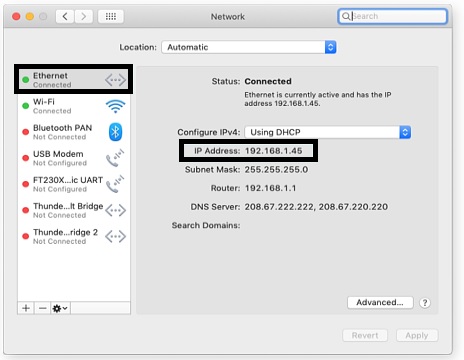
Task: Click the Apply button
Action: [x=417, y=335]
